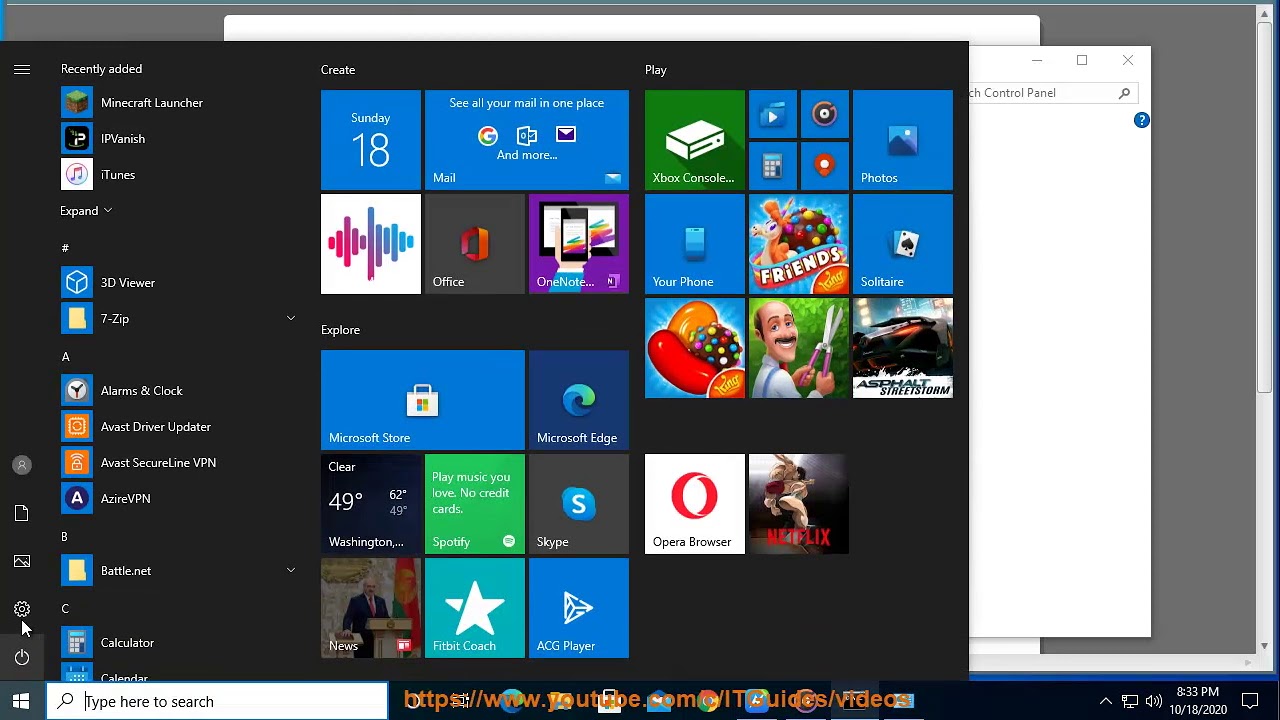Open the Asphalt Streetstorm tile
Image resolution: width=1280 pixels, height=720 pixels.
click(x=903, y=348)
